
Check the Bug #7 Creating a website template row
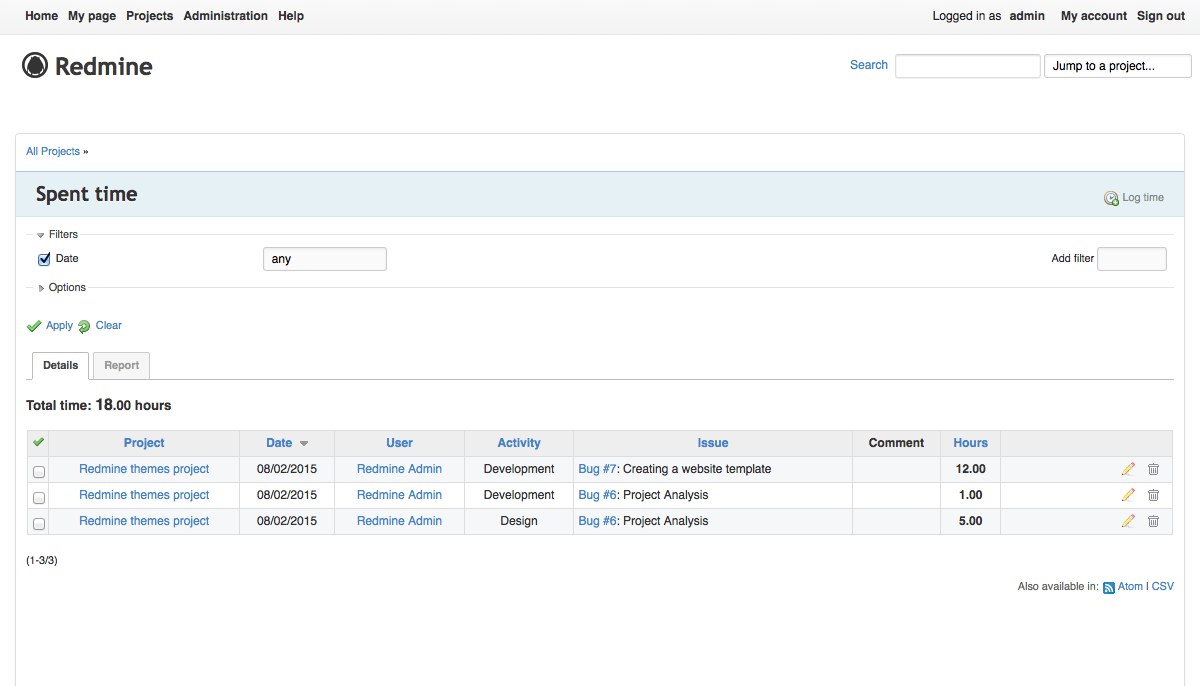pyautogui.click(x=39, y=471)
